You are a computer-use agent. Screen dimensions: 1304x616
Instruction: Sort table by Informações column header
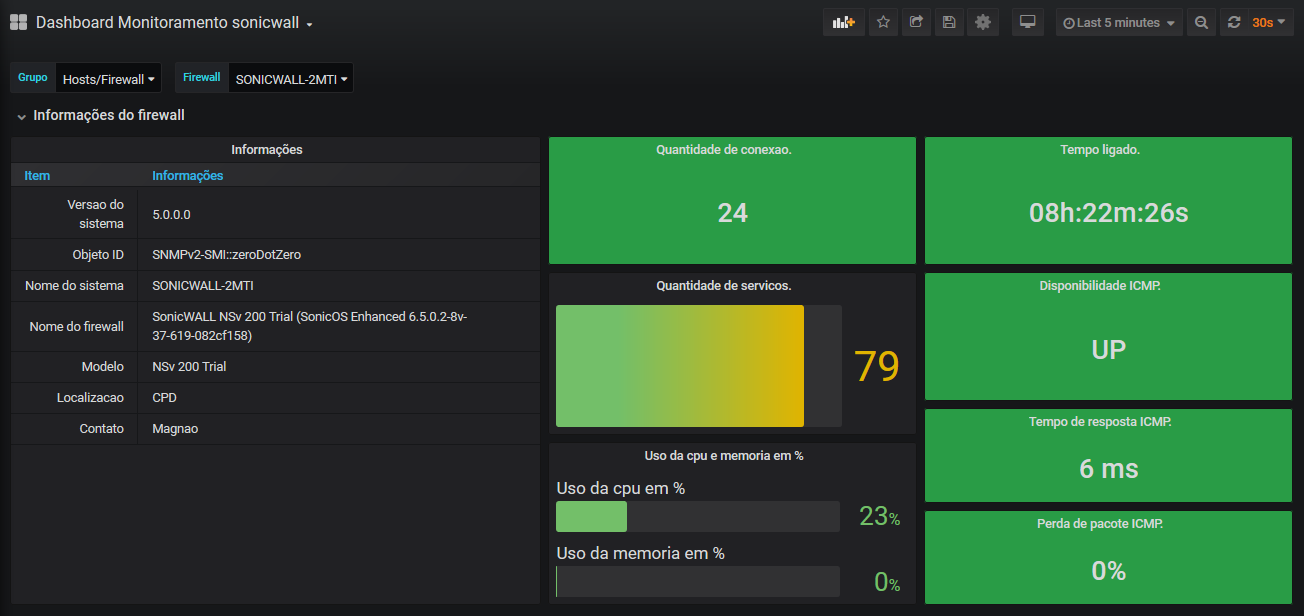click(x=187, y=176)
